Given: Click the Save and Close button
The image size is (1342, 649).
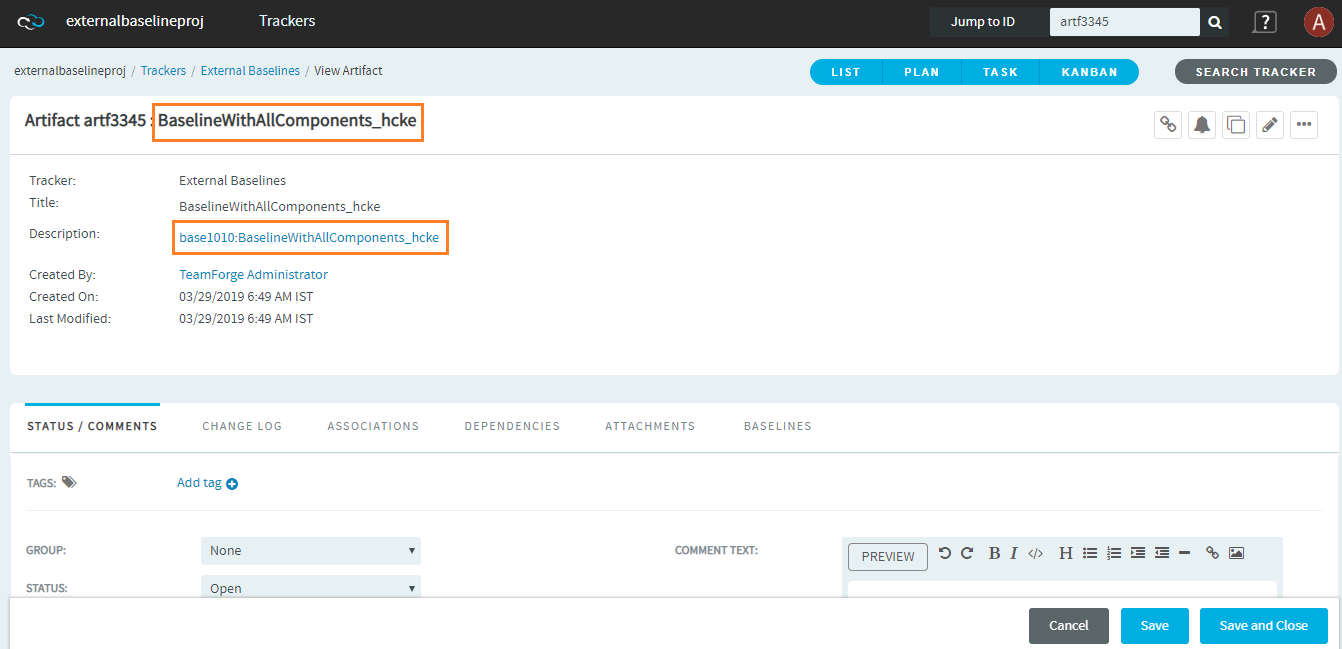Looking at the screenshot, I should [1264, 626].
